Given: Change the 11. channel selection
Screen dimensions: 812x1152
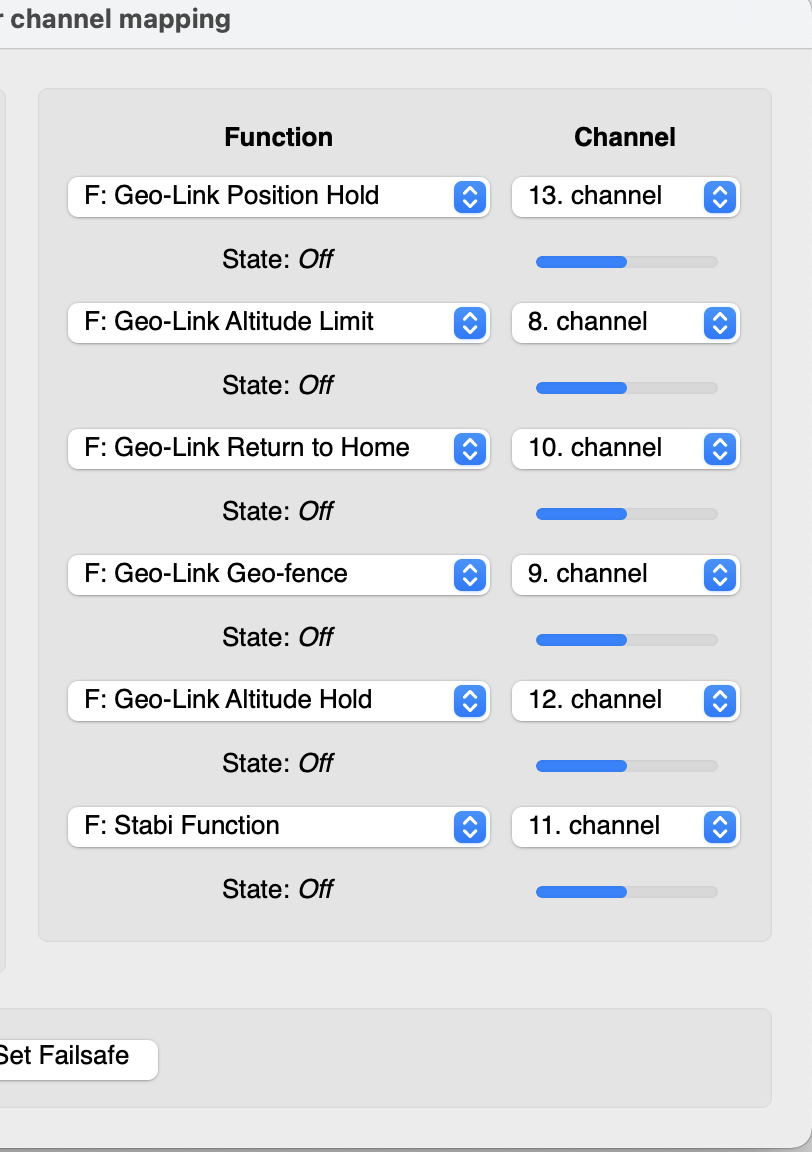Looking at the screenshot, I should point(625,826).
